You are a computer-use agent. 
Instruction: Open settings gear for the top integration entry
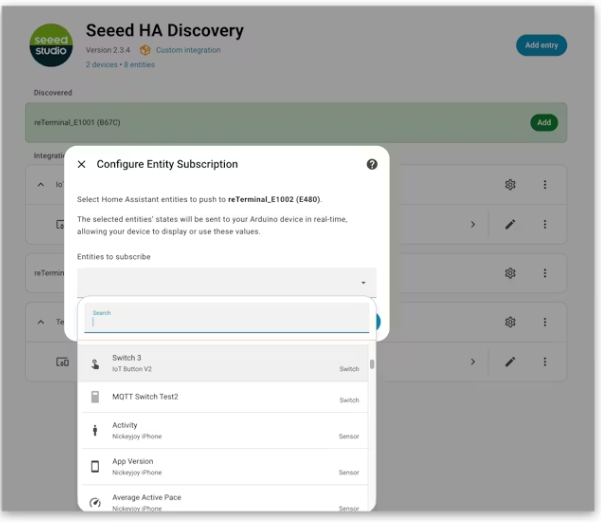[x=510, y=185]
